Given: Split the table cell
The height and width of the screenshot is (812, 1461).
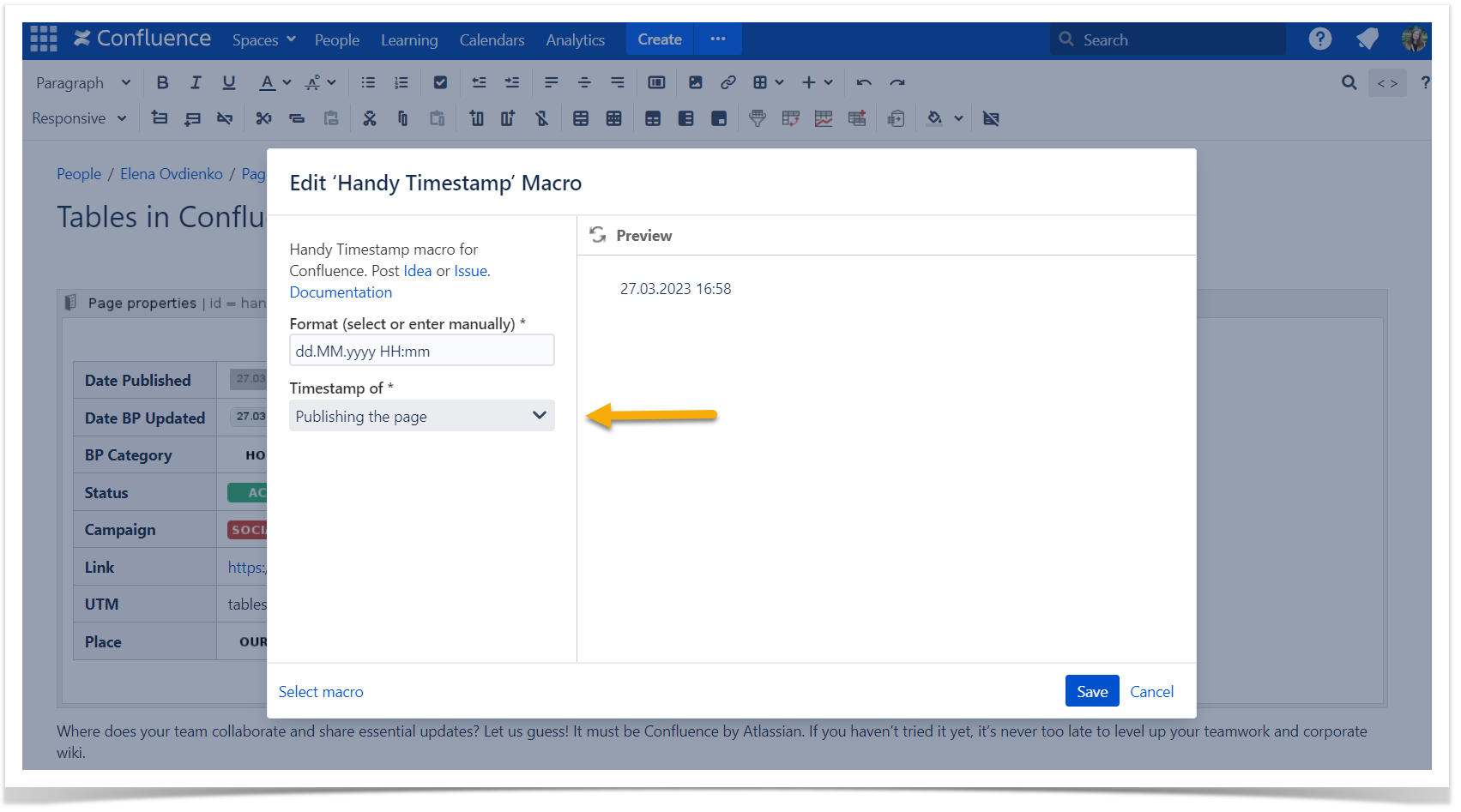Looking at the screenshot, I should [x=613, y=118].
